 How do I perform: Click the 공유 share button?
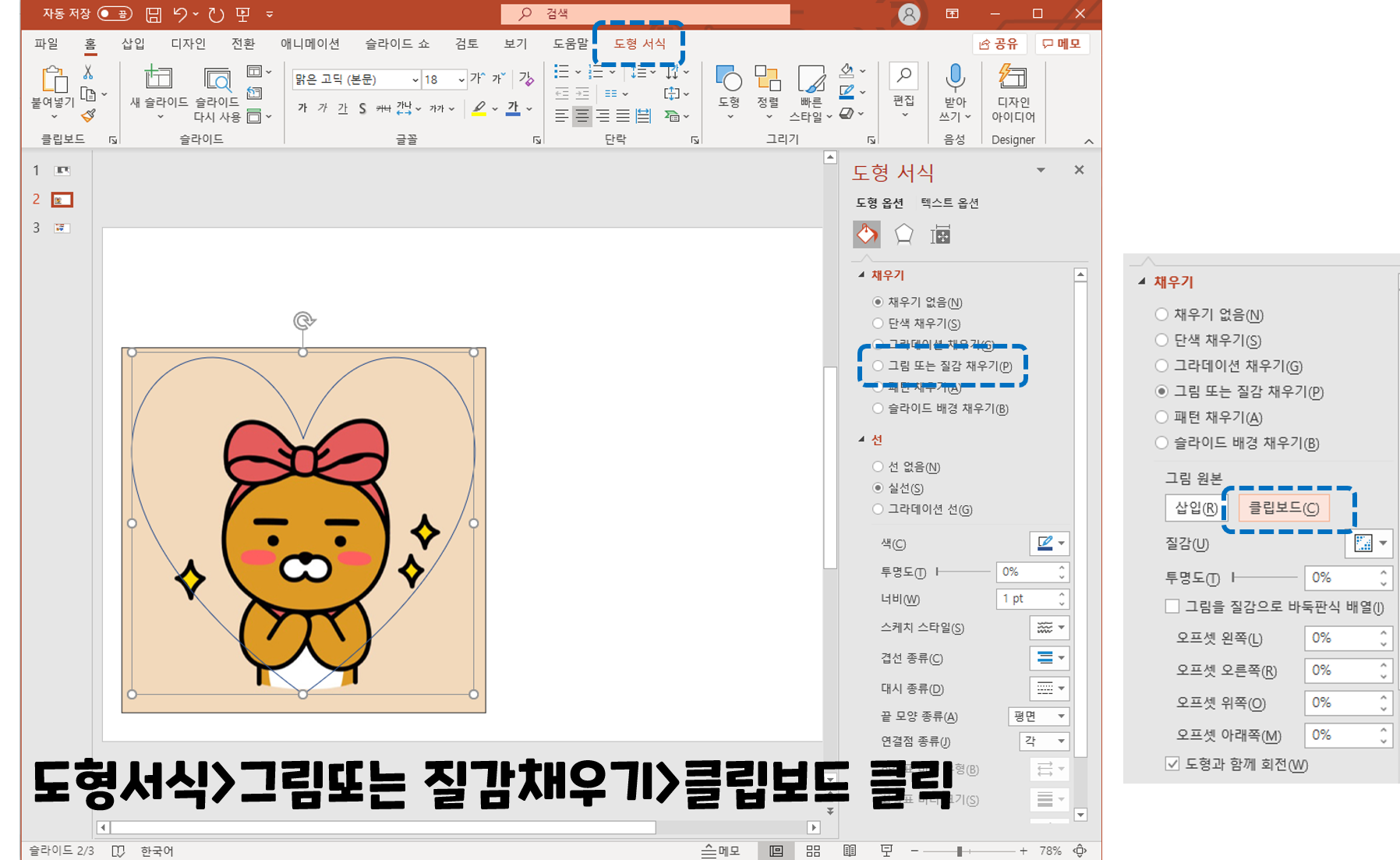999,44
